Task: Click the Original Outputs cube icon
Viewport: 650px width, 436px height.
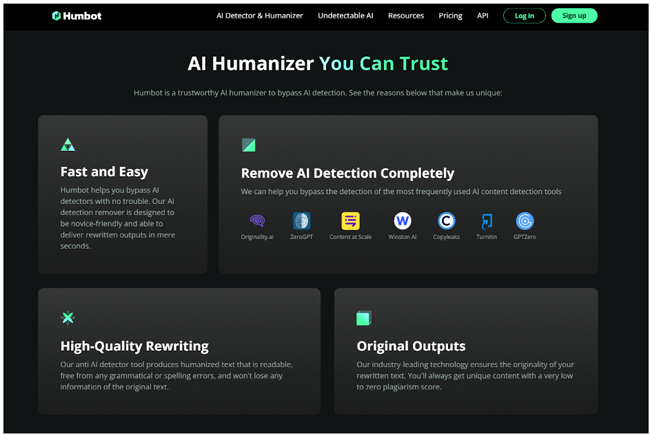Action: tap(364, 318)
